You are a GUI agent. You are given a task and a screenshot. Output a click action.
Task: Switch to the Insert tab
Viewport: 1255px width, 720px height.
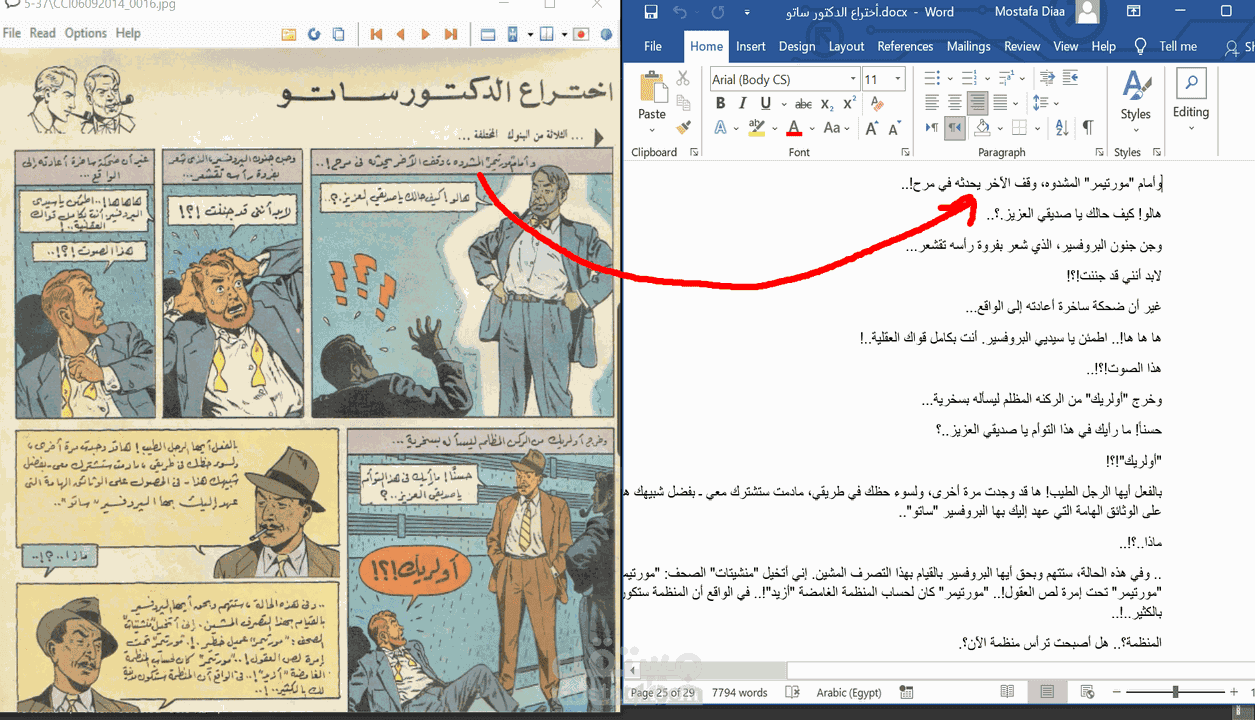(751, 46)
